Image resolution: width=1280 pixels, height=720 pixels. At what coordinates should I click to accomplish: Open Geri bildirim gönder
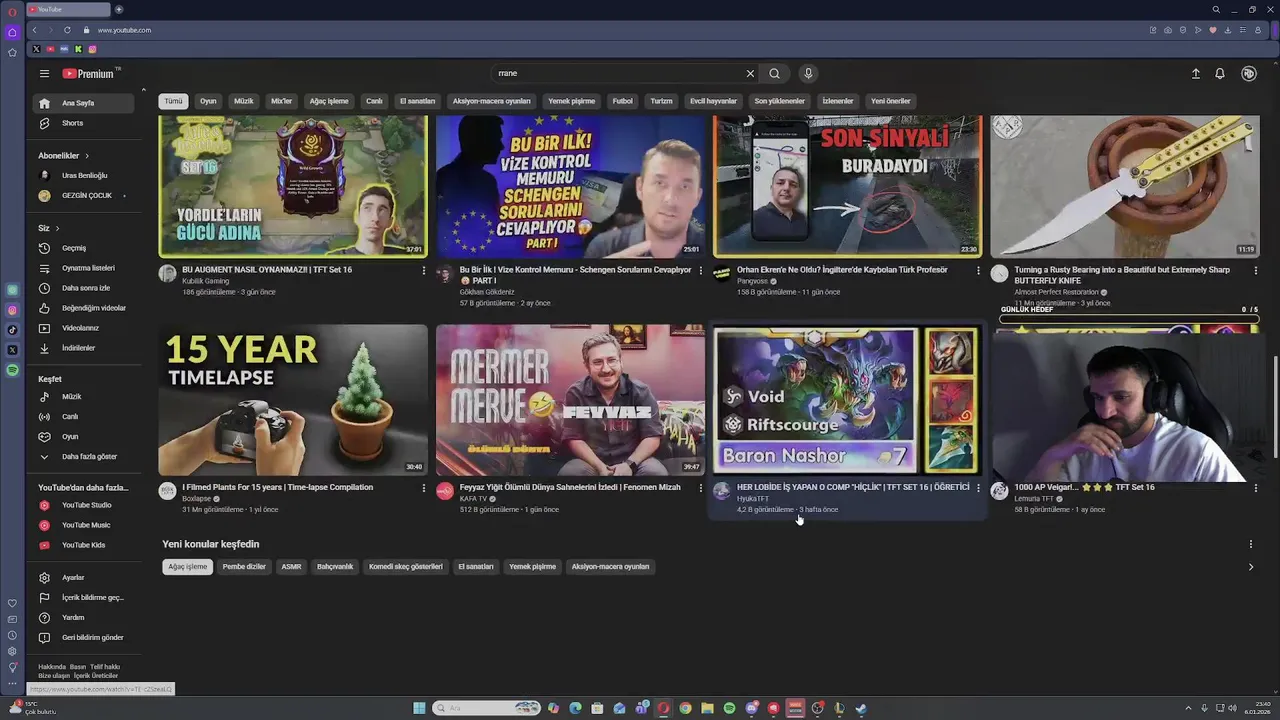pyautogui.click(x=82, y=638)
